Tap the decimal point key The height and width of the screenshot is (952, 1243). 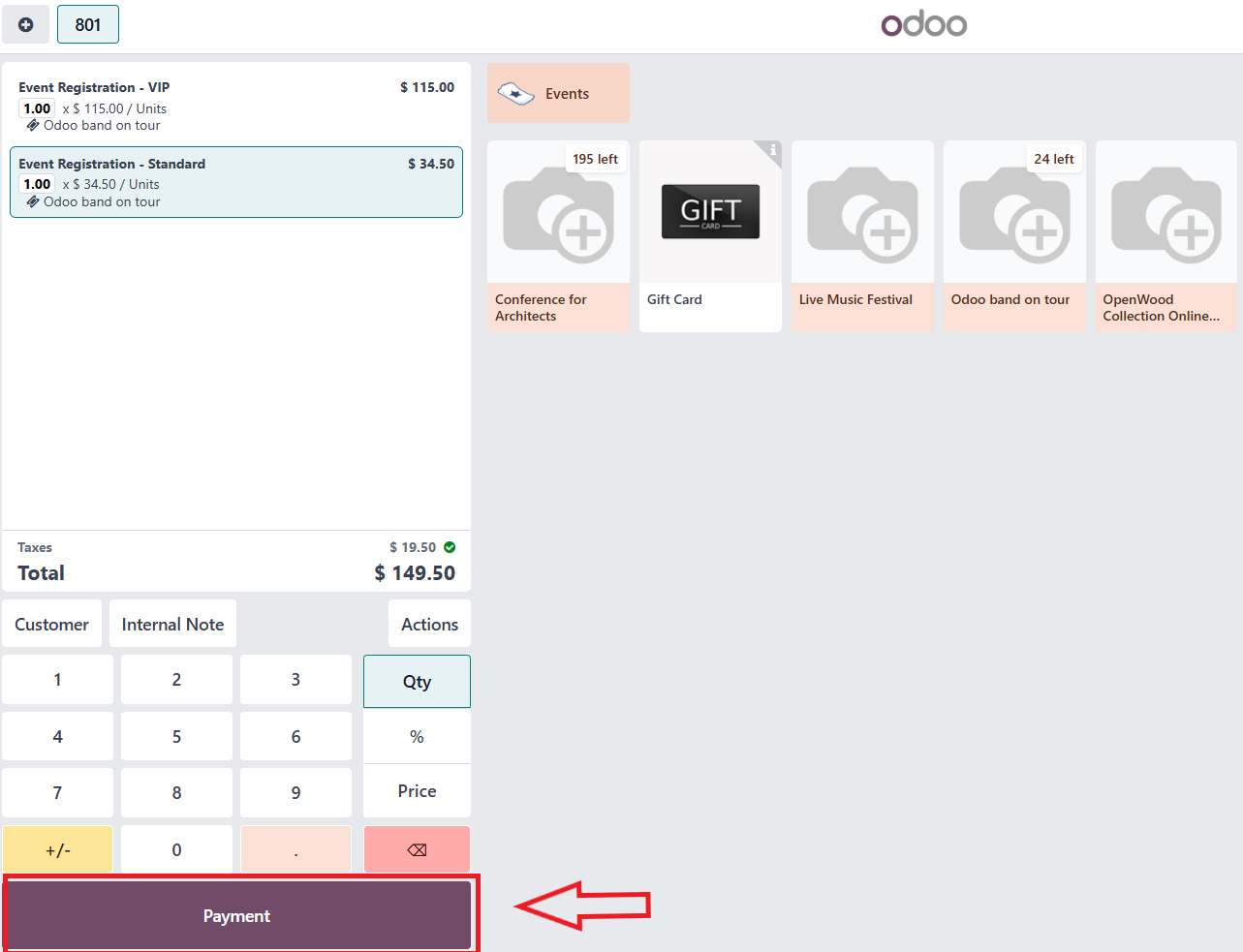[x=295, y=849]
